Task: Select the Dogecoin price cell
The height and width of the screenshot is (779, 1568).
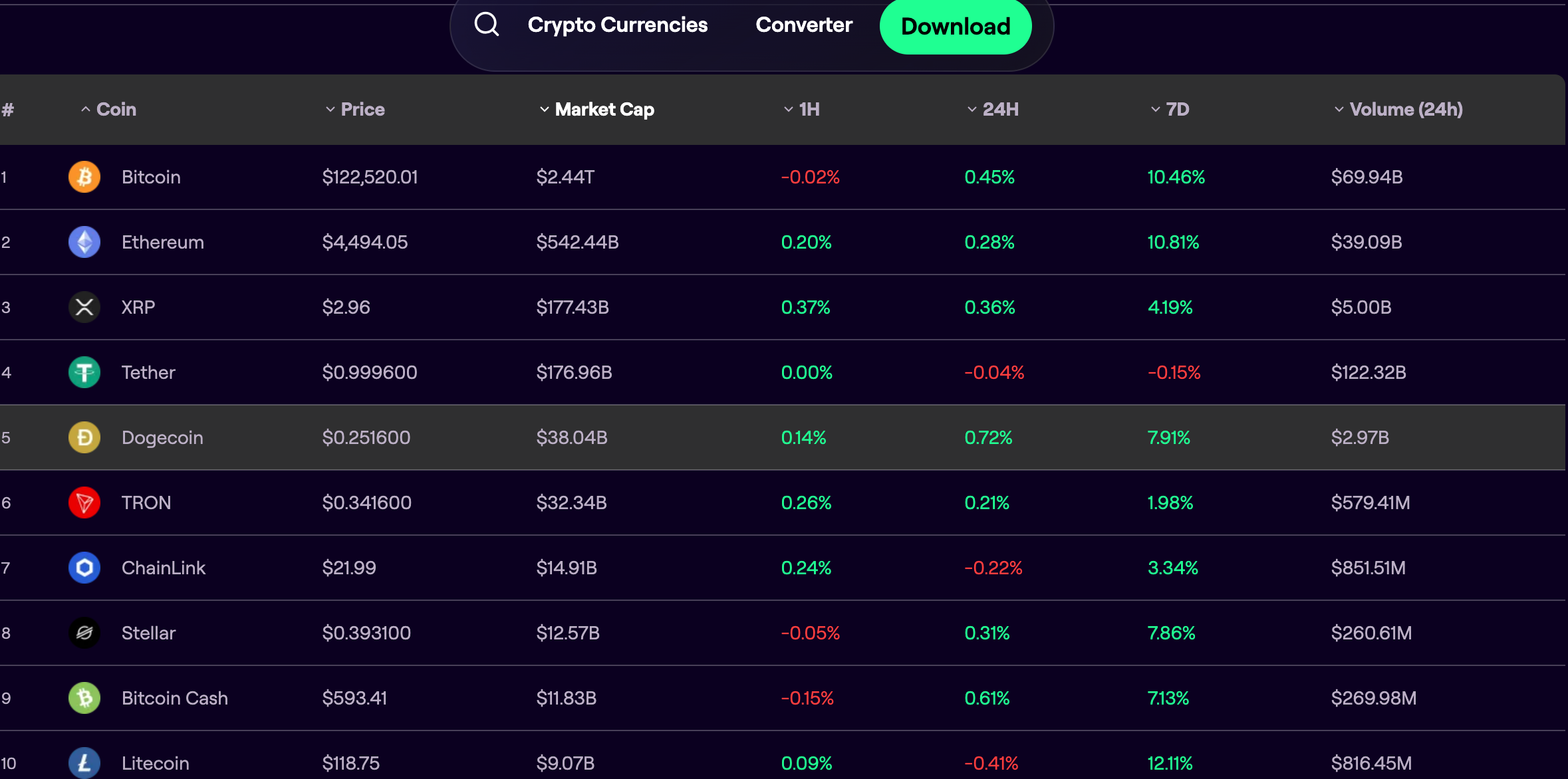Action: 366,437
